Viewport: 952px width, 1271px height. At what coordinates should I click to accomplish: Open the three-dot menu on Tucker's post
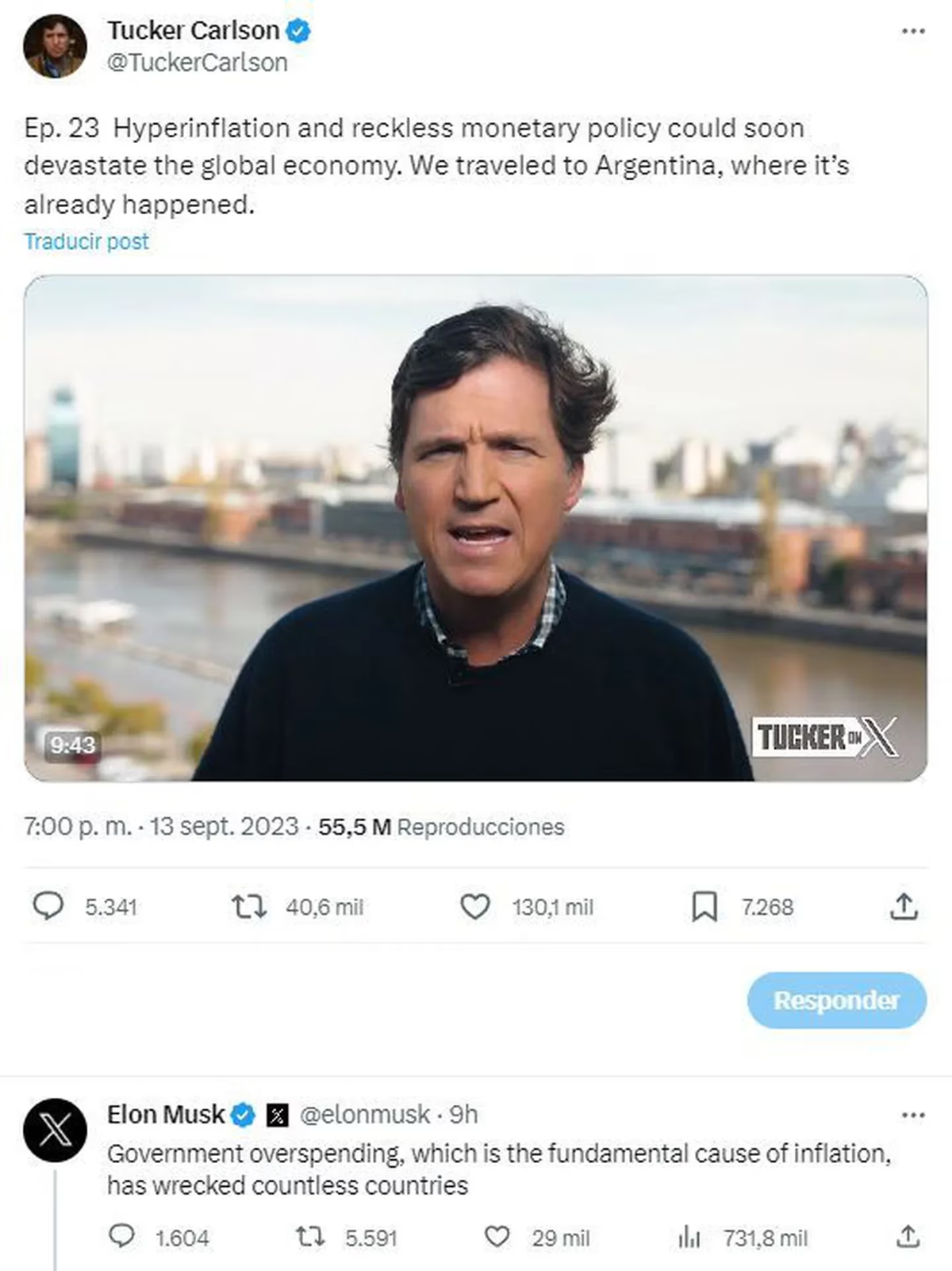[913, 31]
